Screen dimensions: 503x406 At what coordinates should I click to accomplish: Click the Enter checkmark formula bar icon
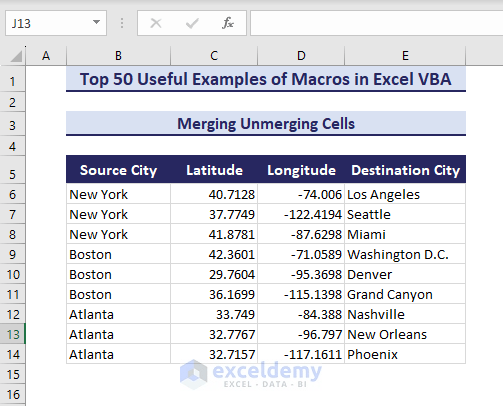tap(192, 23)
